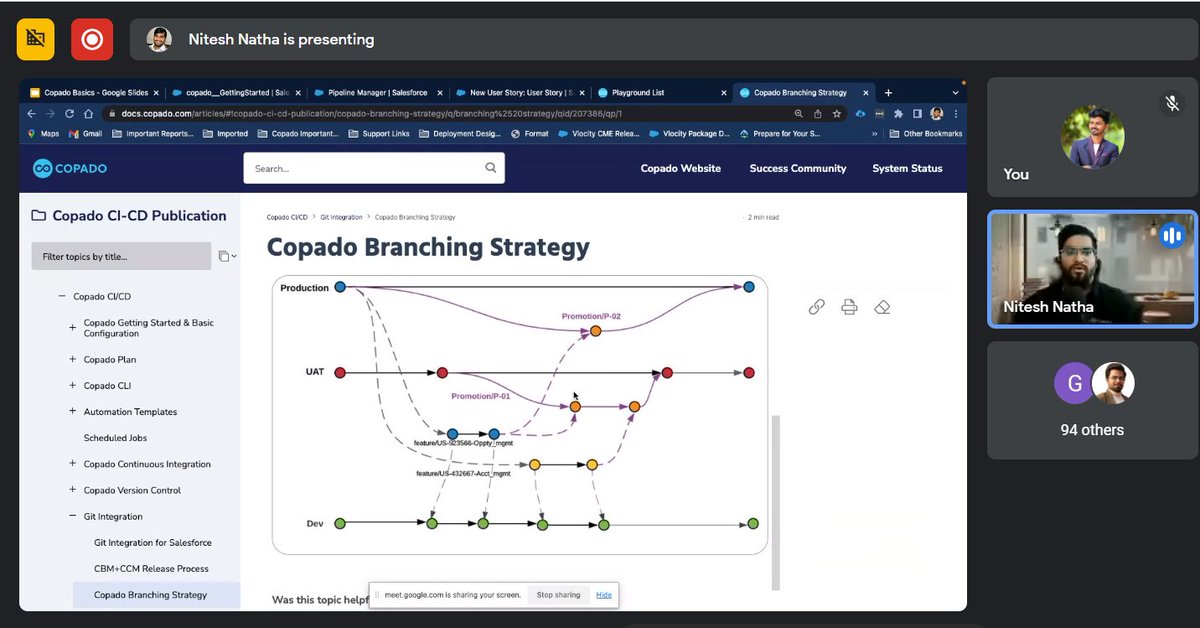Expand the Copado Plan node

73,359
